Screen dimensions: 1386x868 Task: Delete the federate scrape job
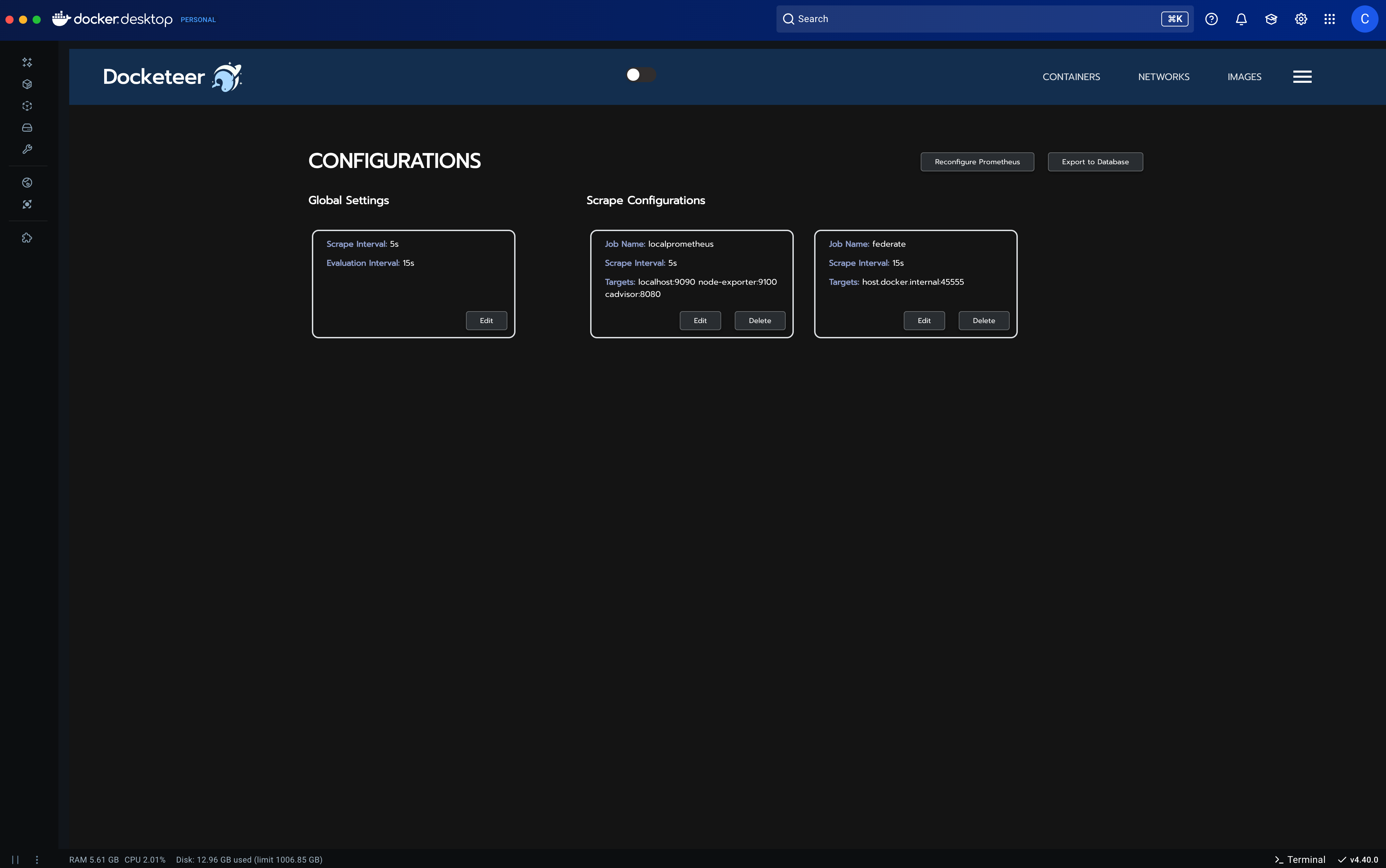(x=983, y=320)
